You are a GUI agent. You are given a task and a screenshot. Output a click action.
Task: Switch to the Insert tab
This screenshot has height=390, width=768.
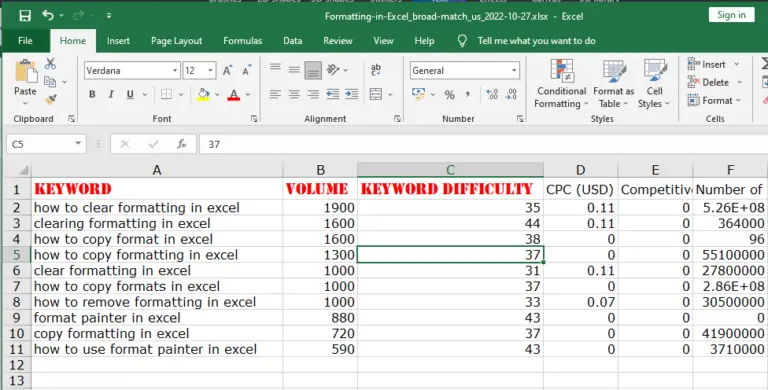coord(118,41)
